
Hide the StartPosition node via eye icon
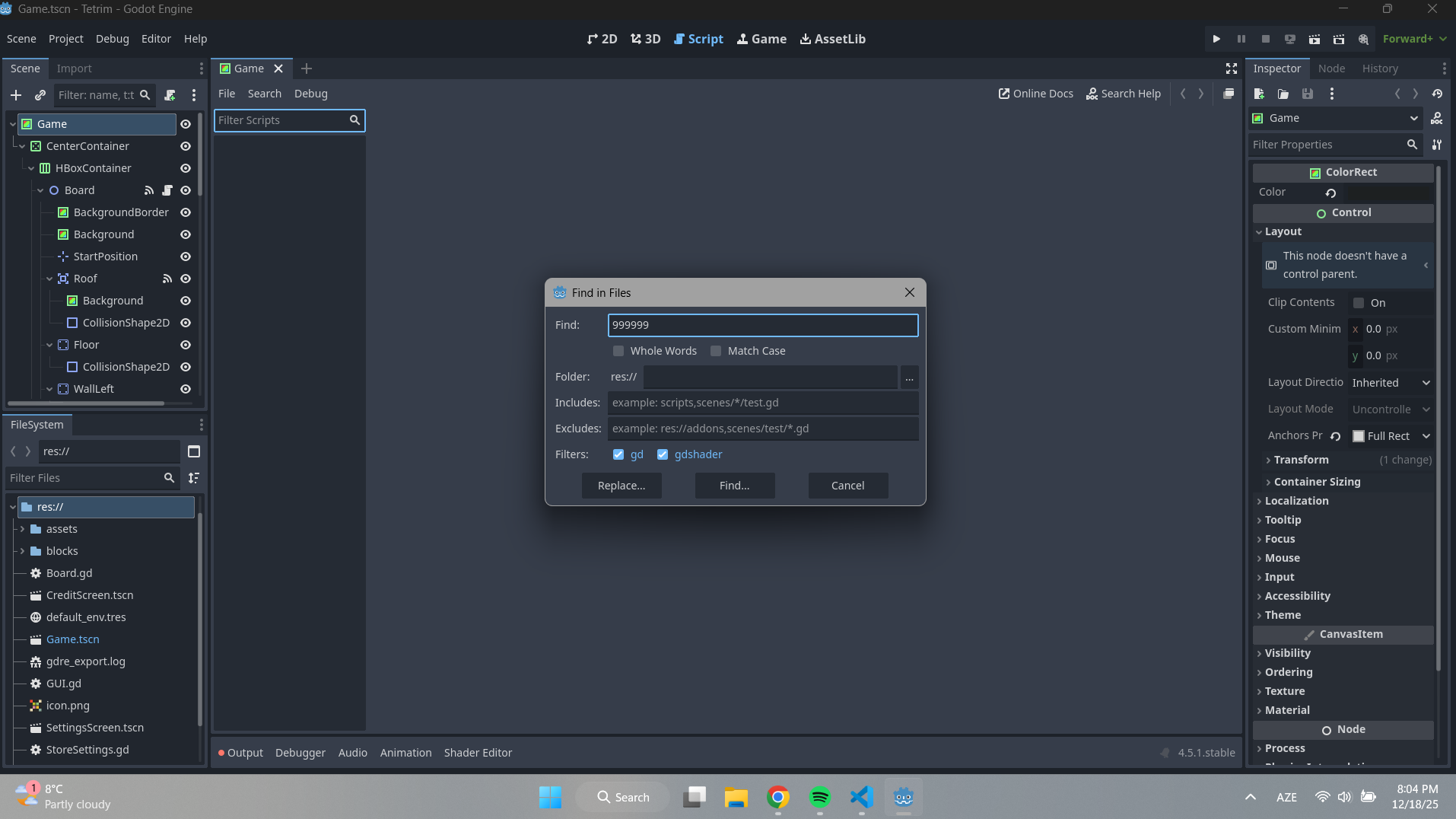185,257
